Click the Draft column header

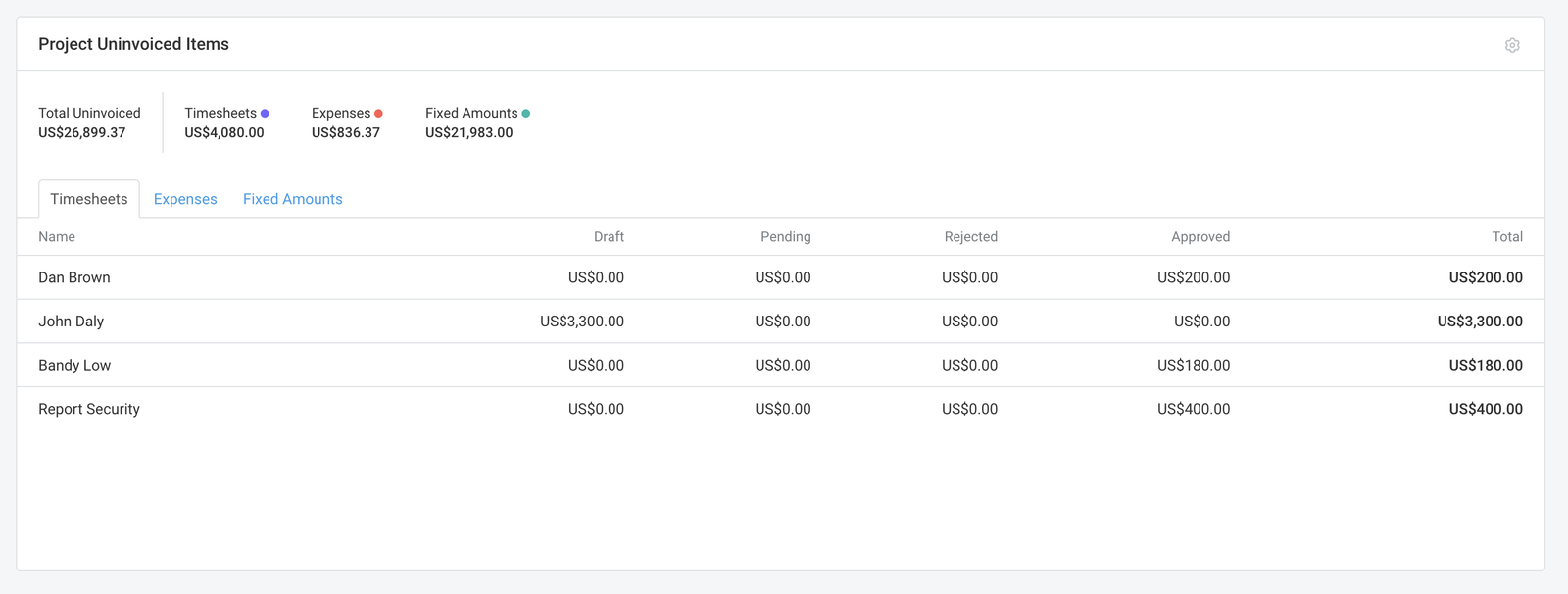(x=609, y=237)
